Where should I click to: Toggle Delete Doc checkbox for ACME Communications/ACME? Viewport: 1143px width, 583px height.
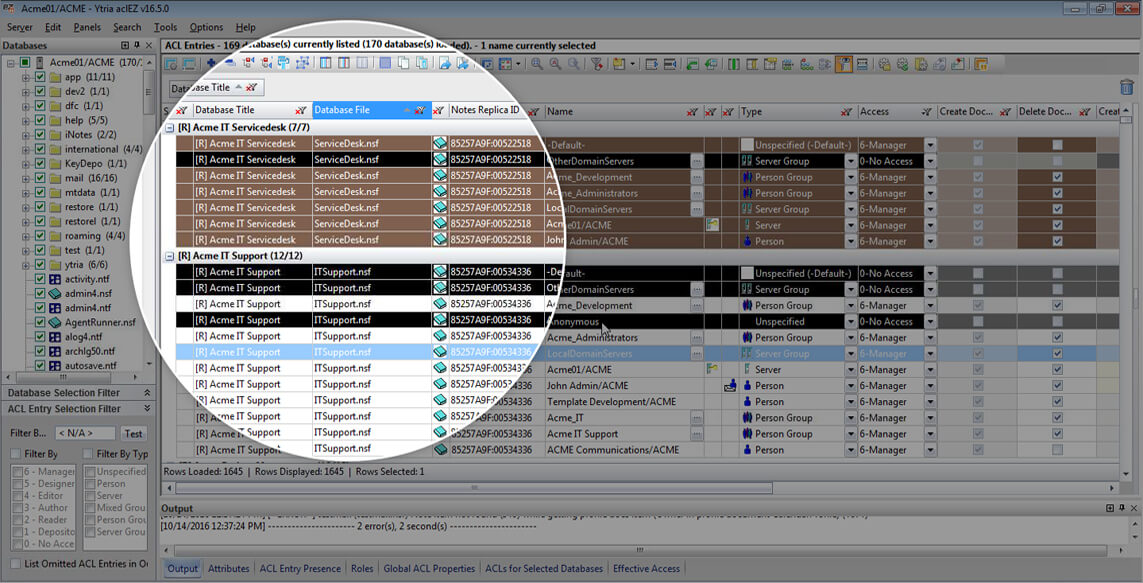1057,450
